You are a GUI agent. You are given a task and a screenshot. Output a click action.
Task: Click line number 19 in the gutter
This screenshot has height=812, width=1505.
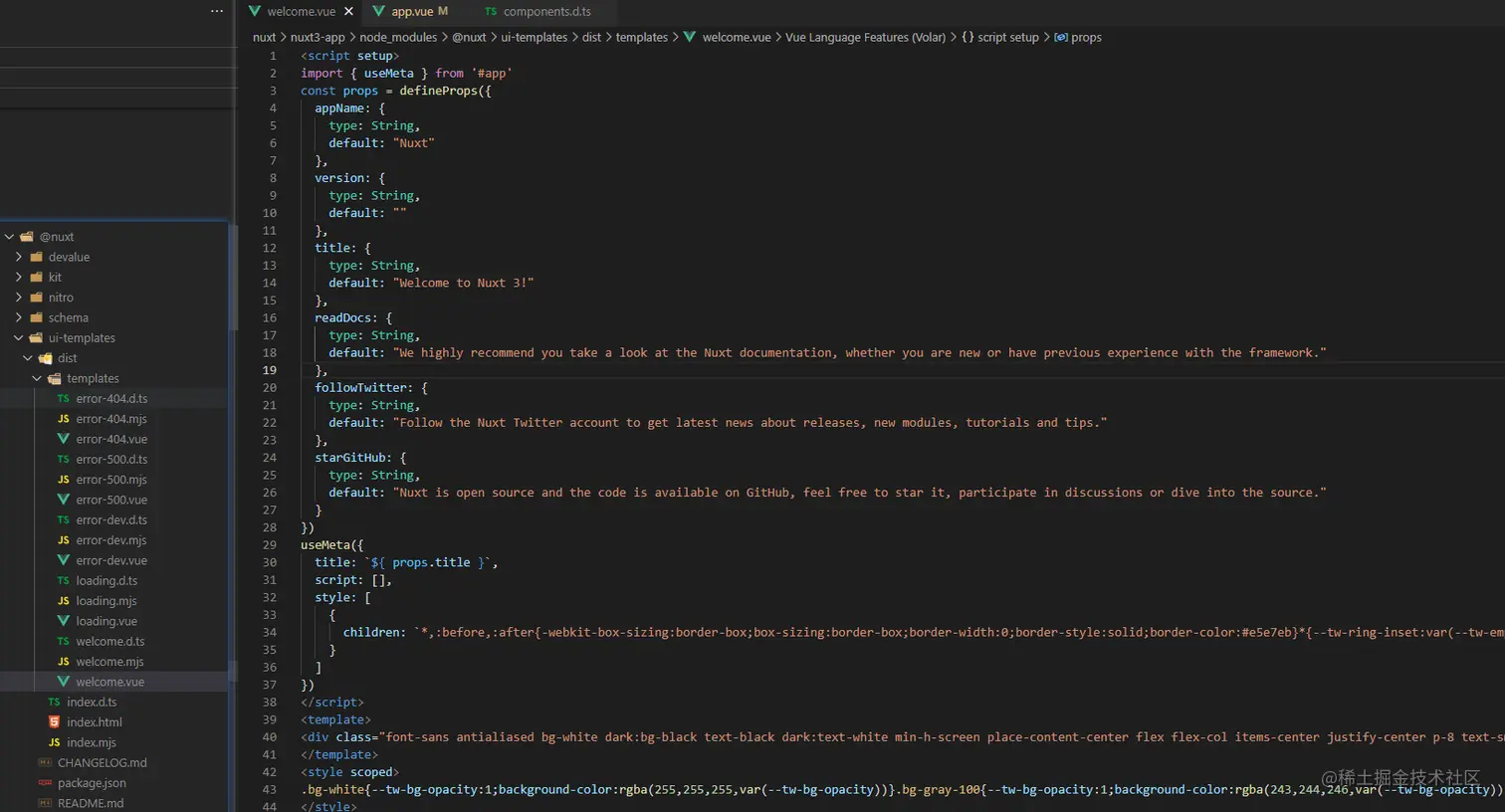click(270, 370)
